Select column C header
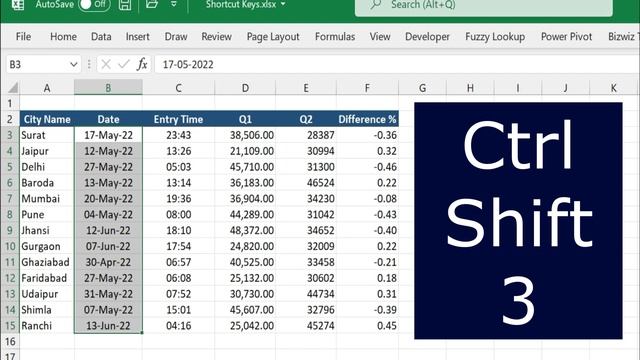Viewport: 640px width, 360px height. (x=178, y=88)
